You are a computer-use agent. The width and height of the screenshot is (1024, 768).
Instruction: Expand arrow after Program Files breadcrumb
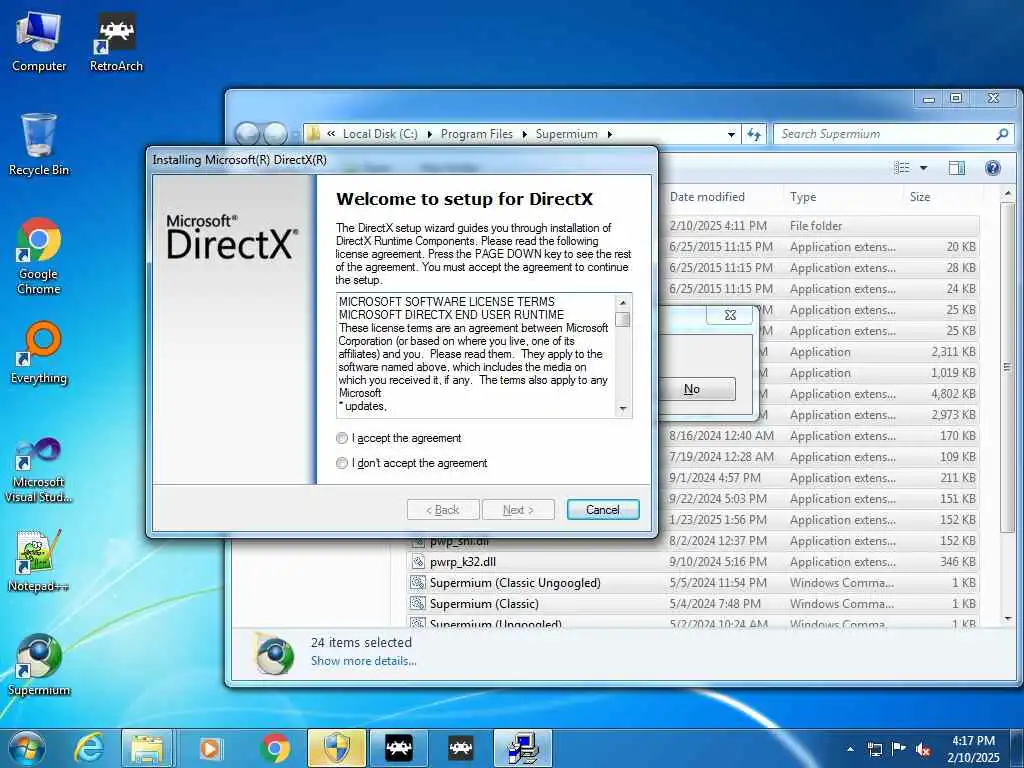point(524,134)
